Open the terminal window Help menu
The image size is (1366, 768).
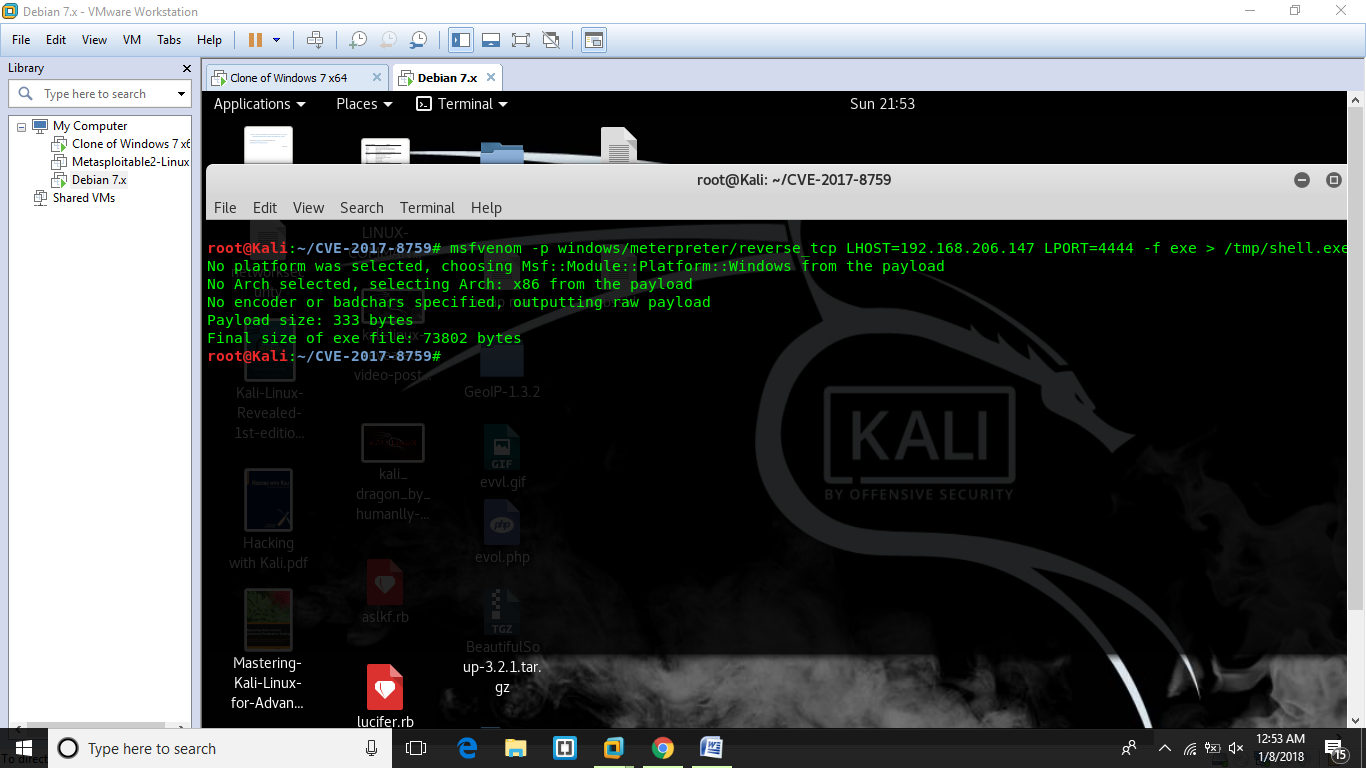coord(486,208)
